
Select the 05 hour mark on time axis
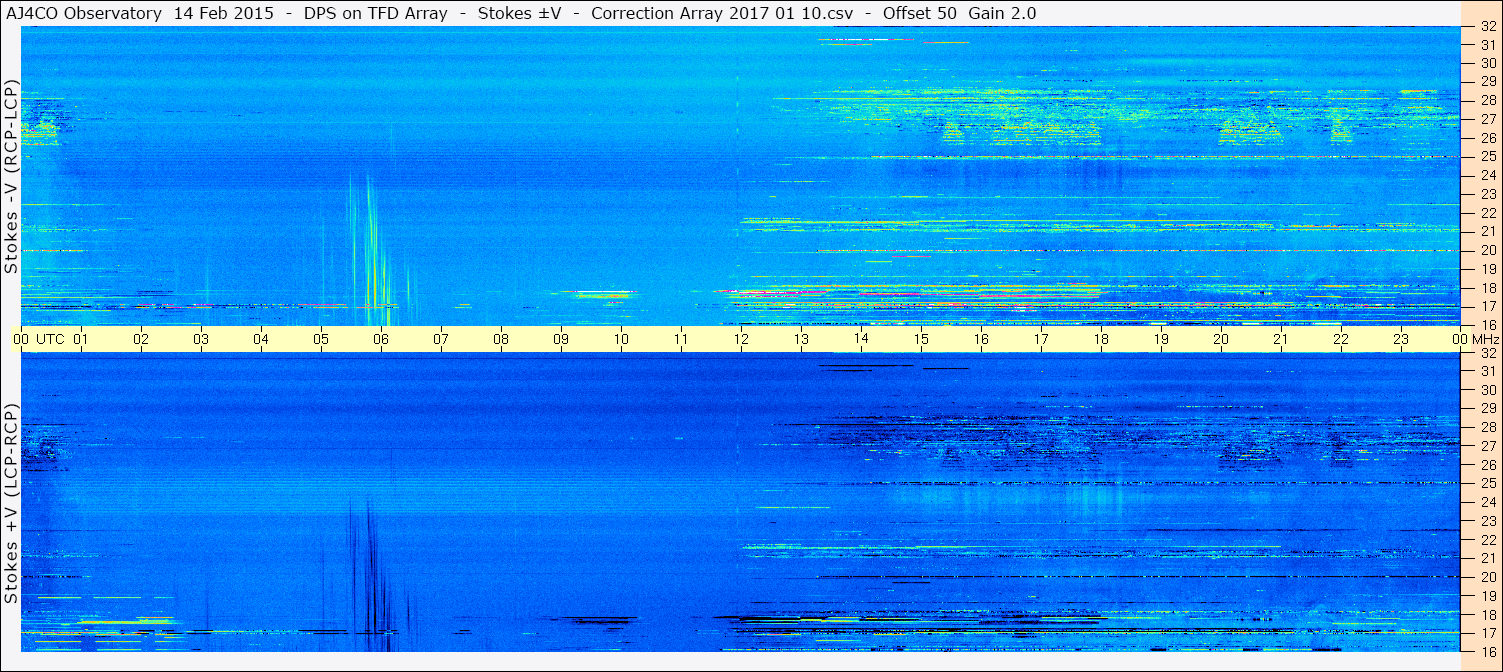pyautogui.click(x=321, y=339)
